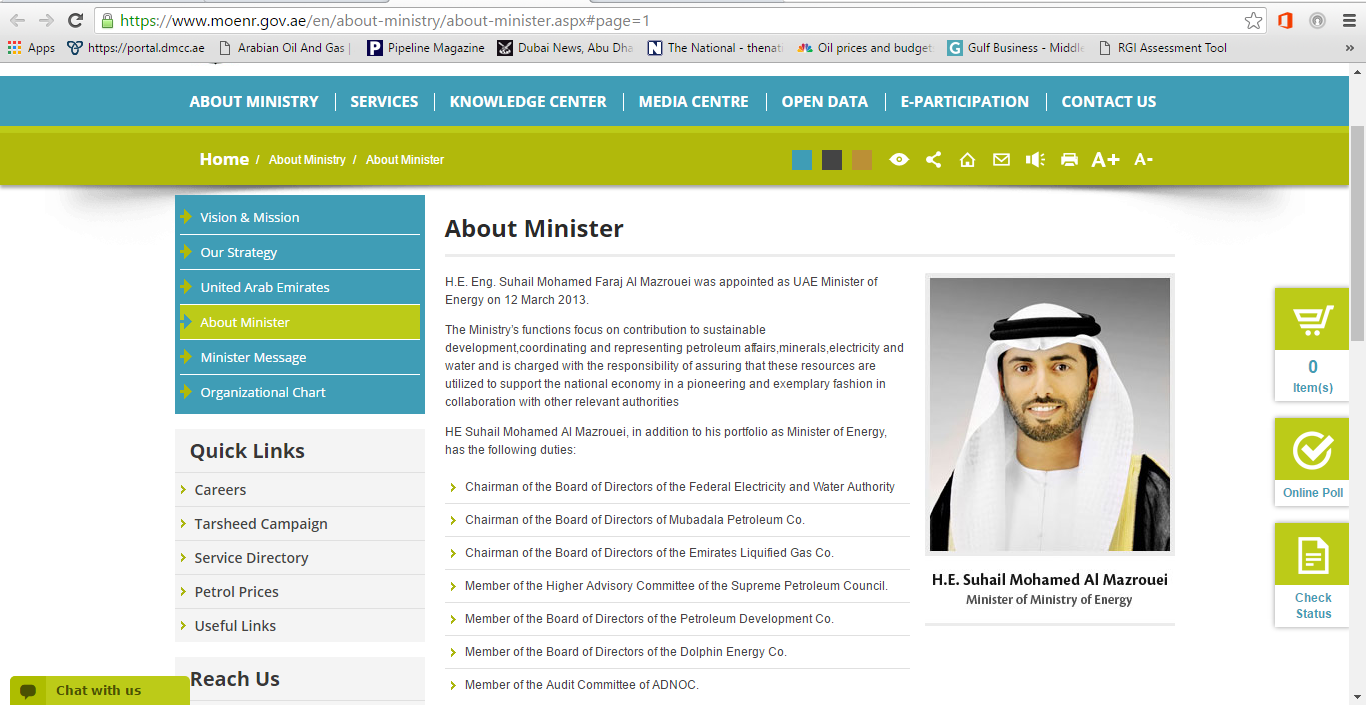Open the Service Directory quick link
Screen dimensions: 1366x705
(251, 558)
